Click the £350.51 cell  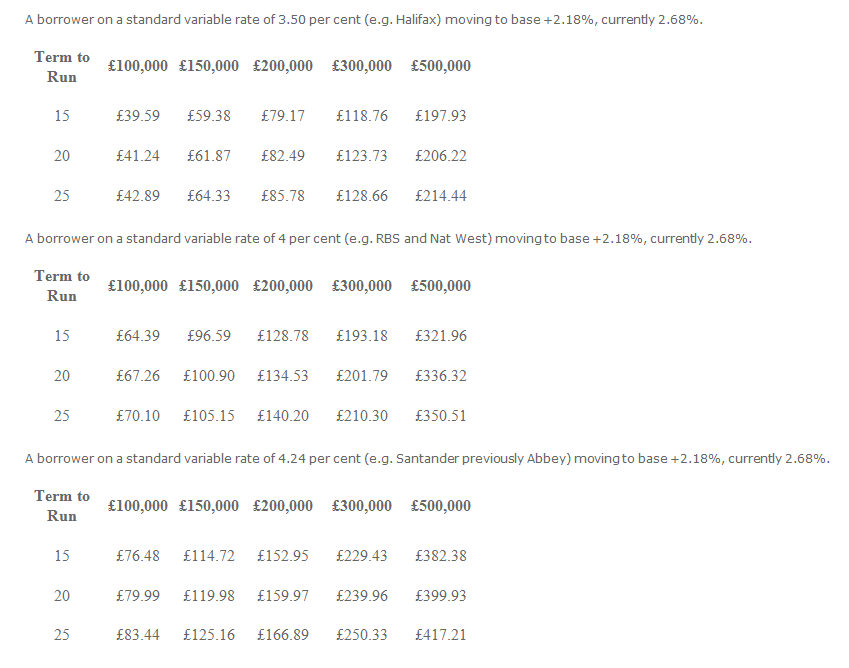click(440, 416)
